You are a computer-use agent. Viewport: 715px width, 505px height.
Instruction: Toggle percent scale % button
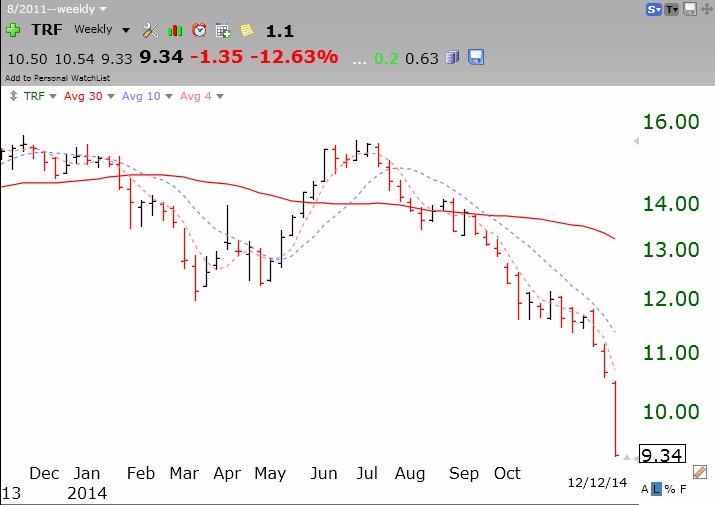pos(669,489)
